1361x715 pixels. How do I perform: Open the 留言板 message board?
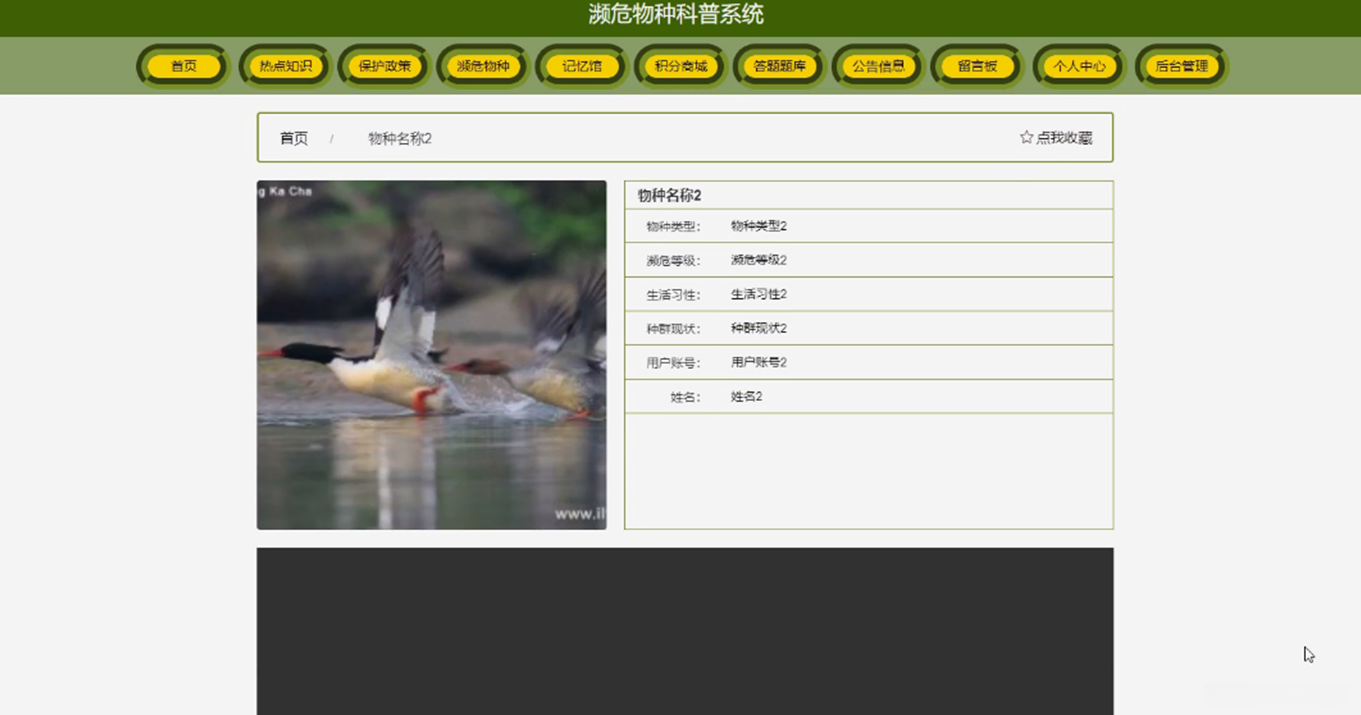[977, 66]
